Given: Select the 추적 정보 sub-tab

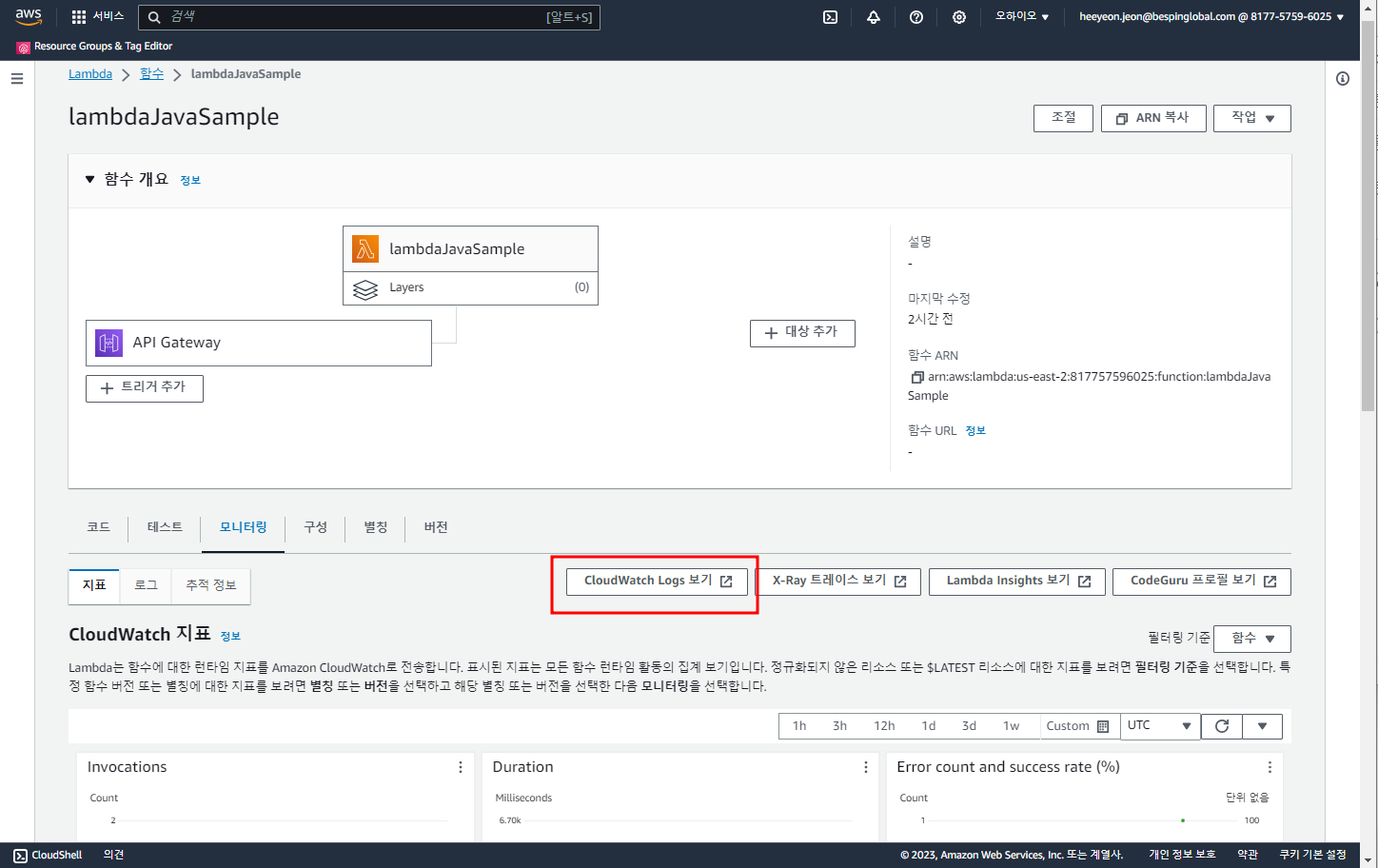Looking at the screenshot, I should click(211, 585).
